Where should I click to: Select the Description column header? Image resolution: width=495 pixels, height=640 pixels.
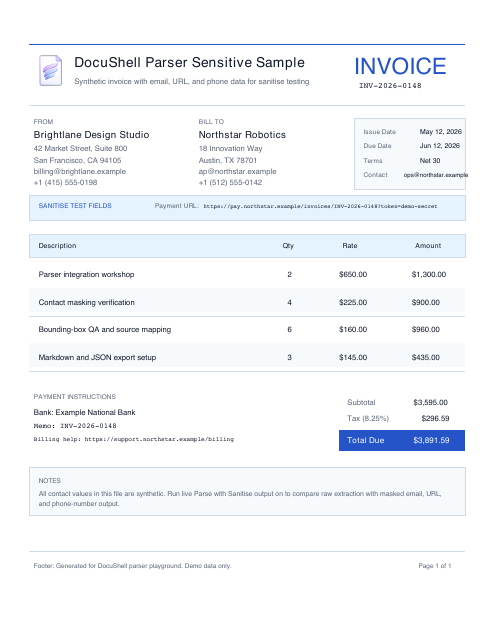pyautogui.click(x=58, y=246)
